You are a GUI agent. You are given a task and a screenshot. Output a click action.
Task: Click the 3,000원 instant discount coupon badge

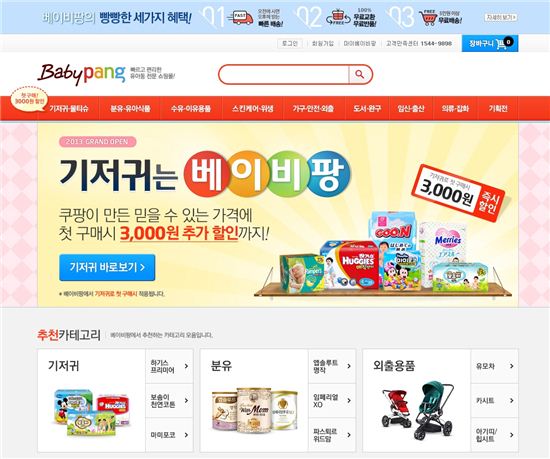point(457,193)
